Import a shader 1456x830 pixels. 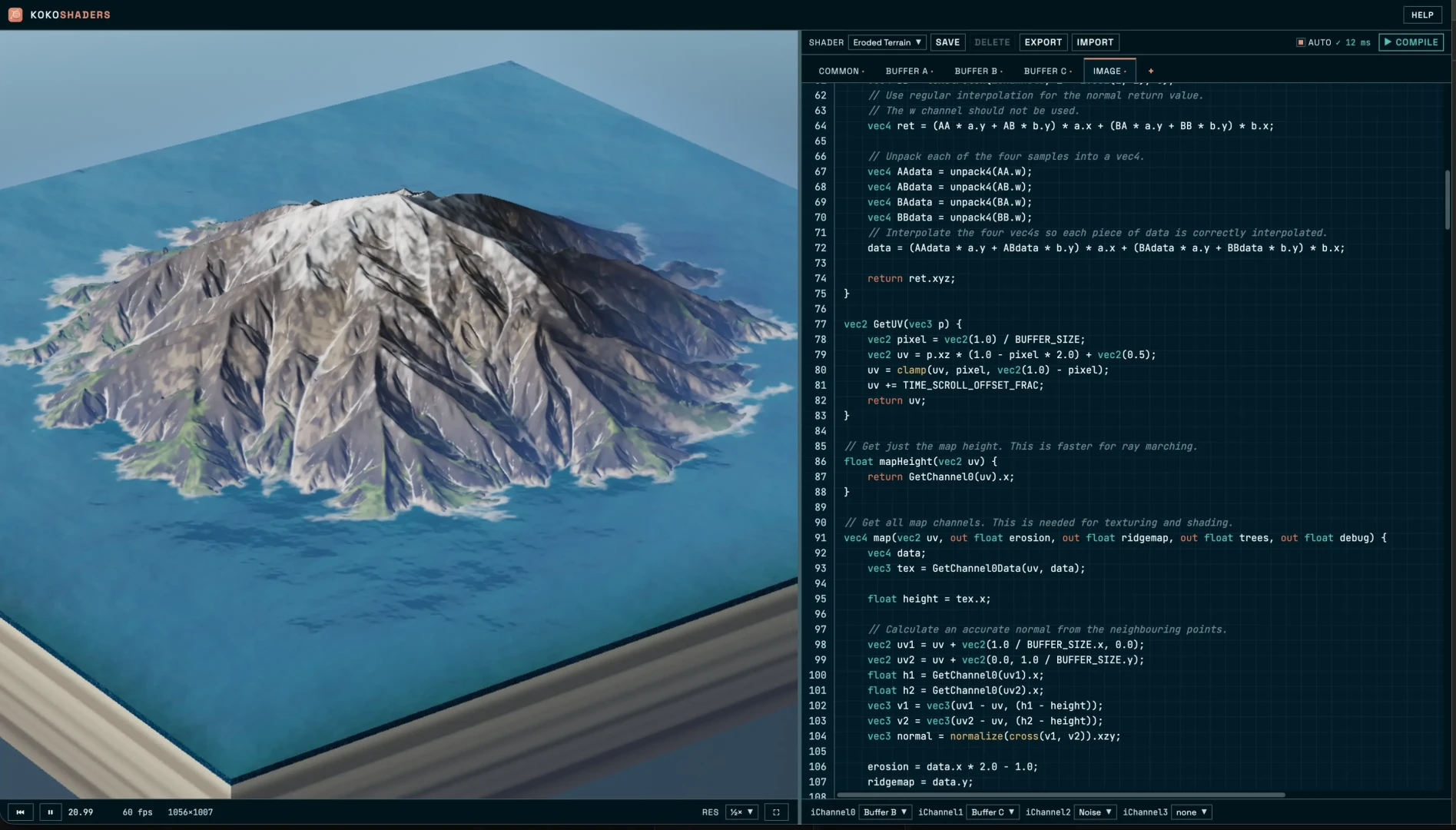coord(1095,42)
